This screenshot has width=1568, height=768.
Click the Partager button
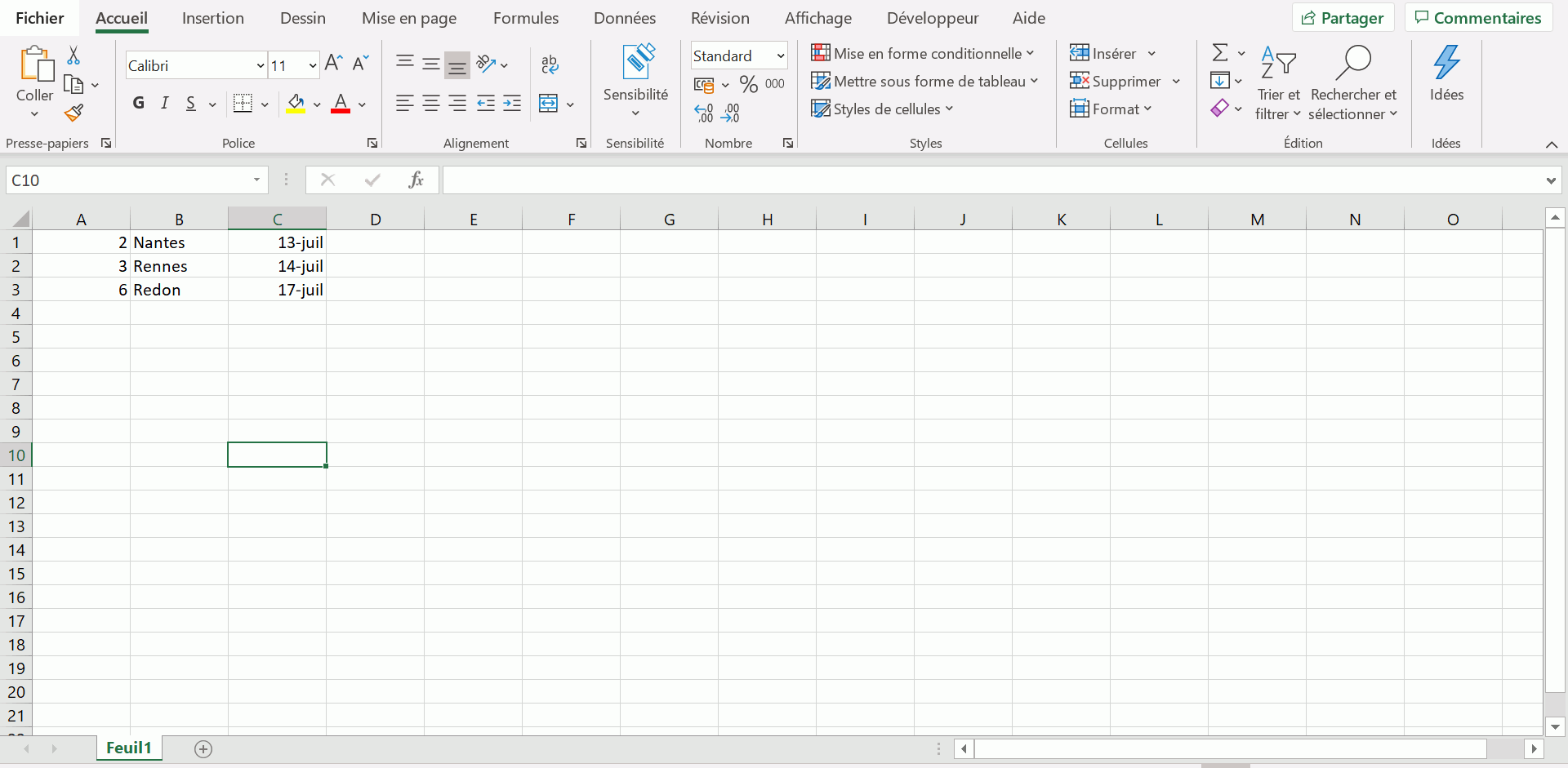1342,18
